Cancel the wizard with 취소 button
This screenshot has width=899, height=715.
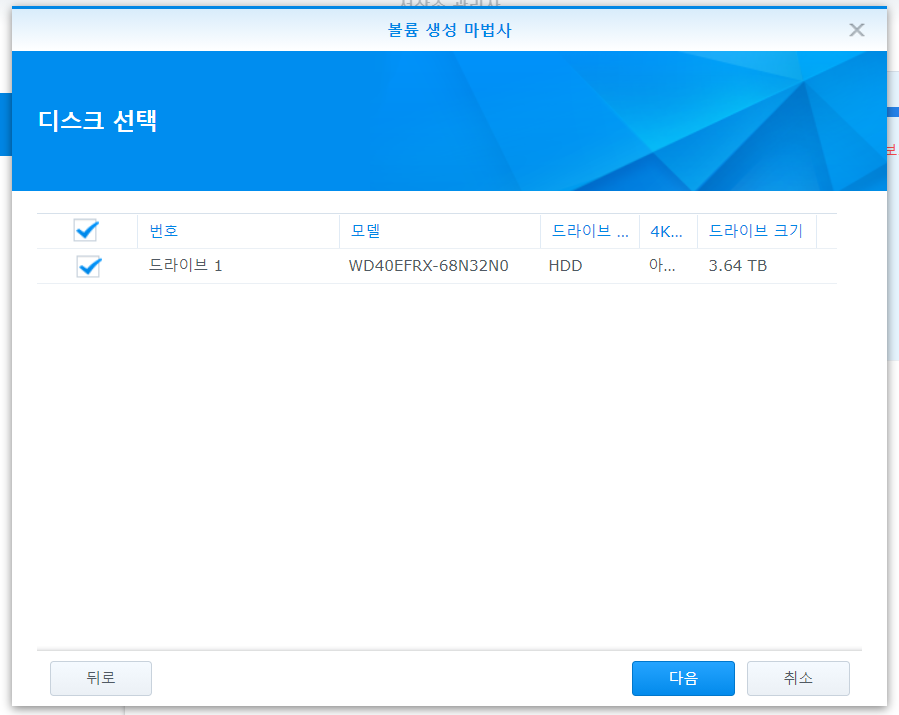tap(798, 678)
